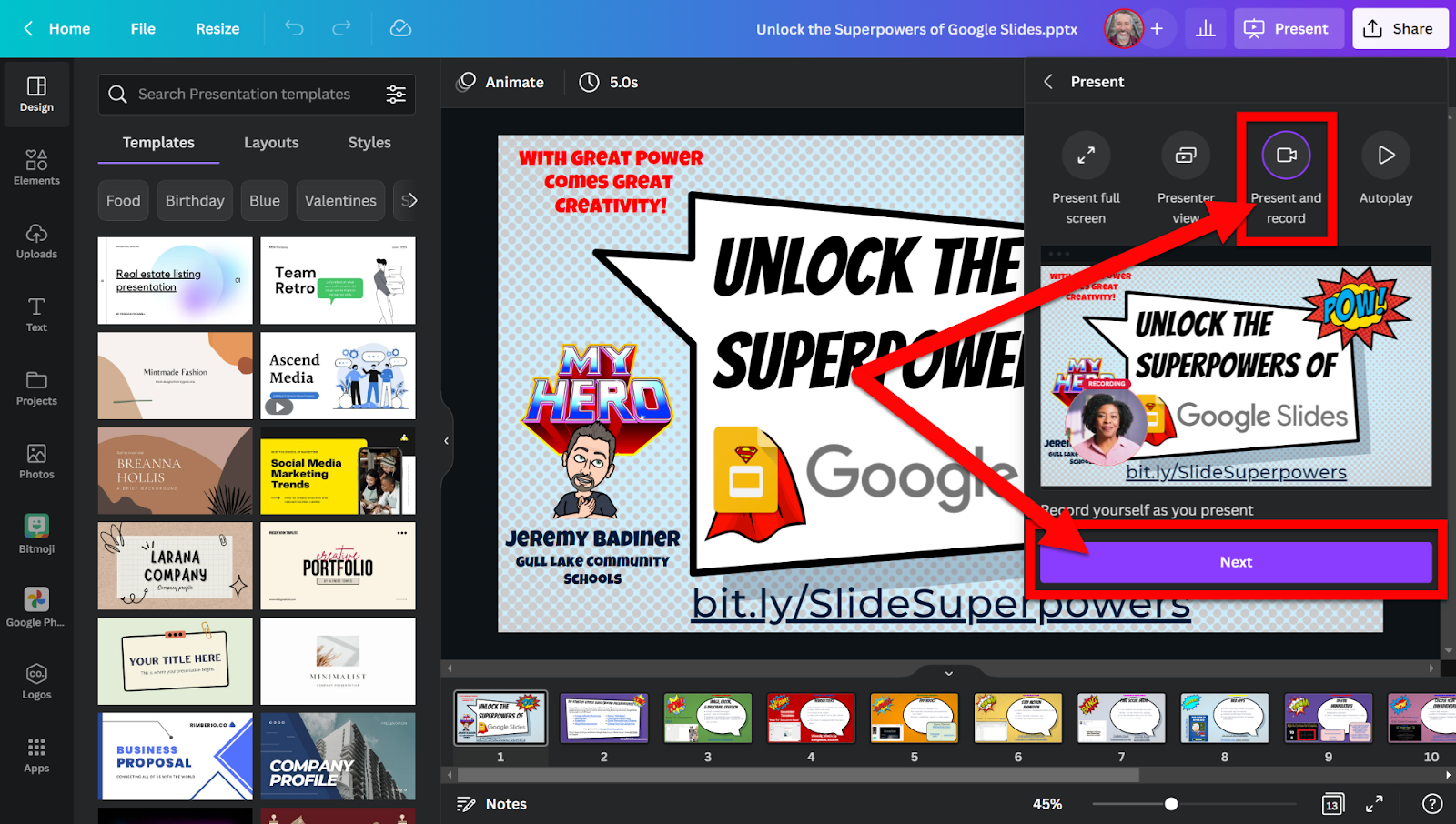
Task: Select Presenter view option
Action: tap(1186, 179)
